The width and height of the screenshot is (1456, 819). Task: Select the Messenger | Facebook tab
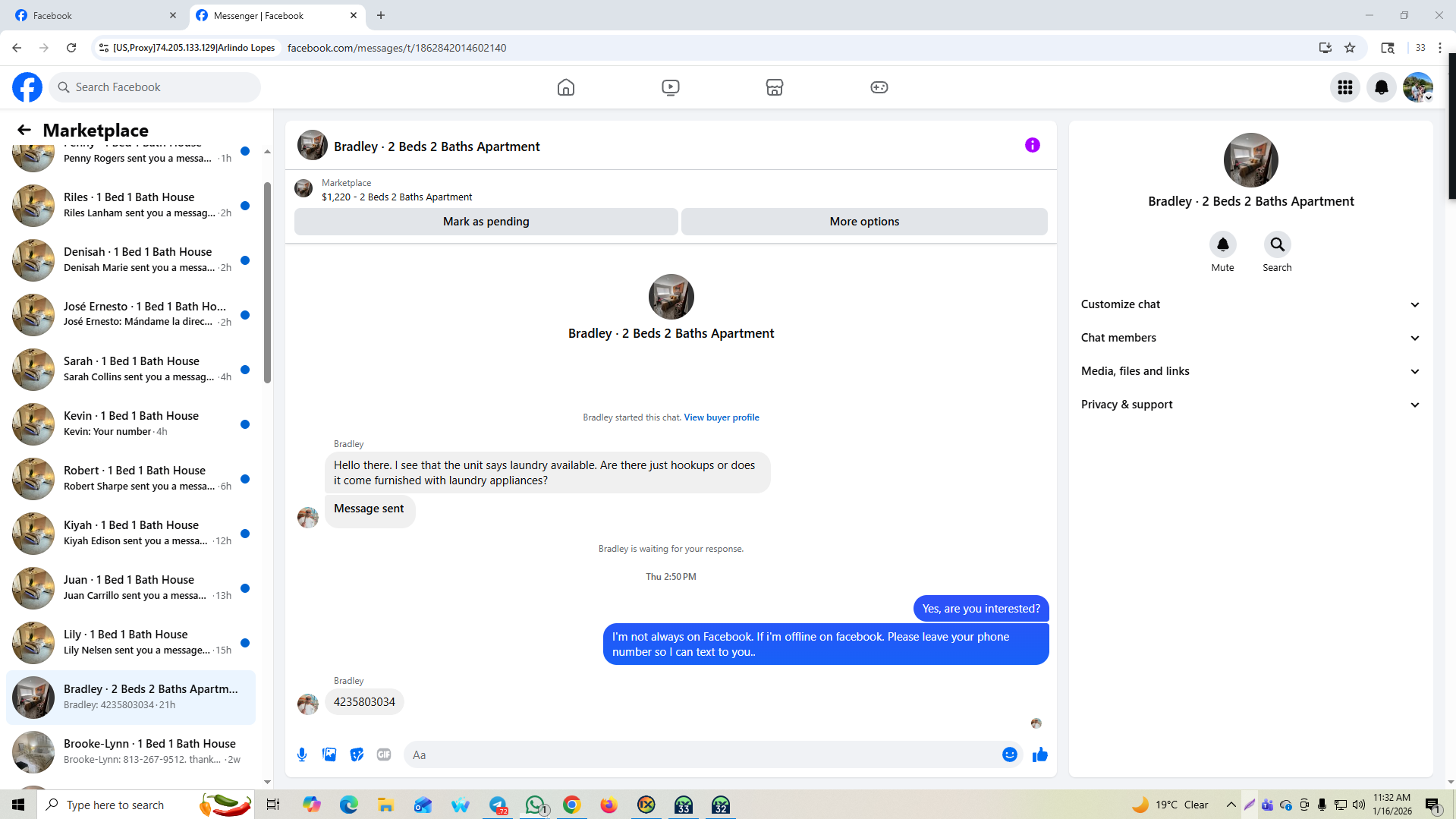coord(277,15)
